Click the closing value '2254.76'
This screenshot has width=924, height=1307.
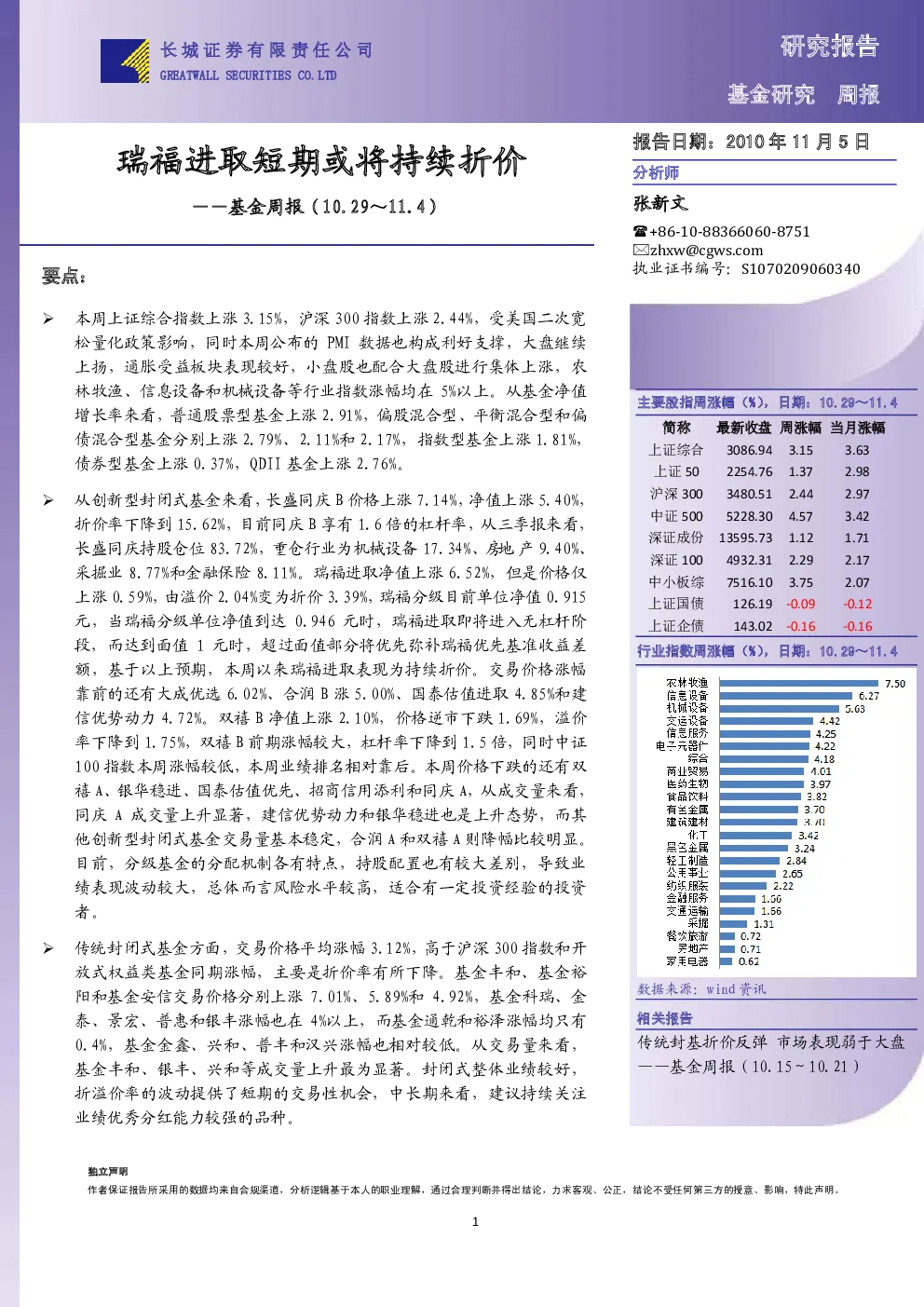click(x=750, y=471)
